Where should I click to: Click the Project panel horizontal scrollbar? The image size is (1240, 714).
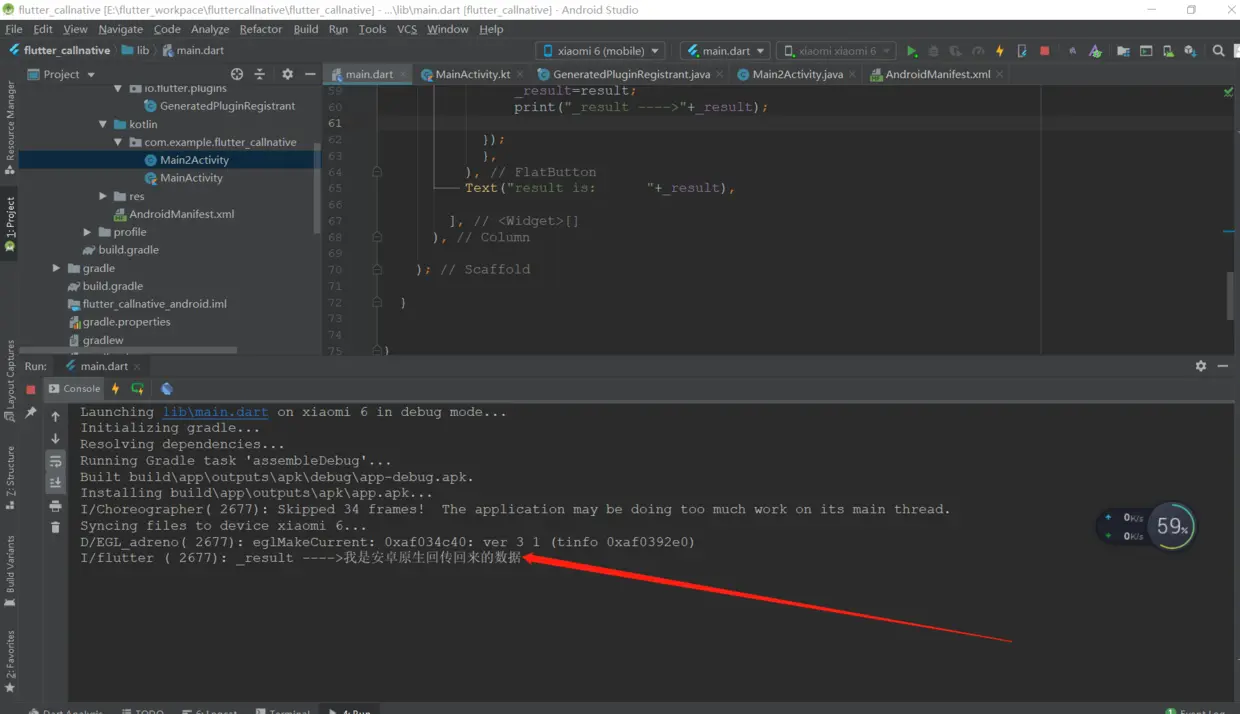pyautogui.click(x=128, y=350)
